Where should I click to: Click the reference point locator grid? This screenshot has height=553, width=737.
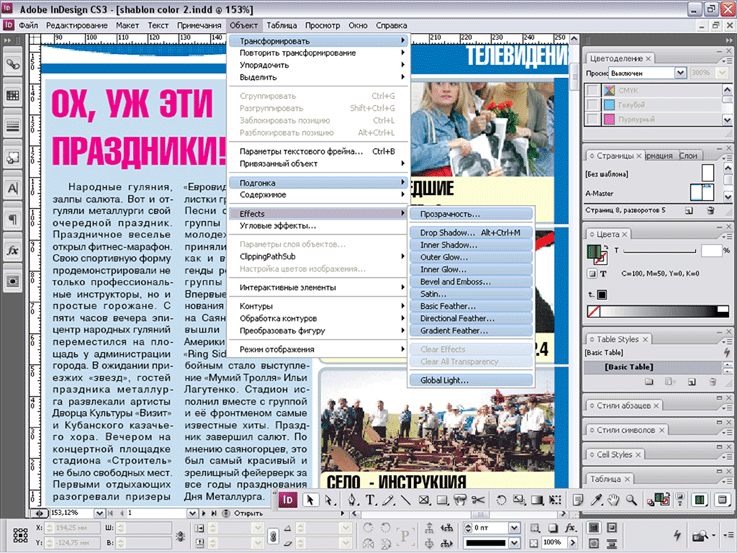(20, 535)
